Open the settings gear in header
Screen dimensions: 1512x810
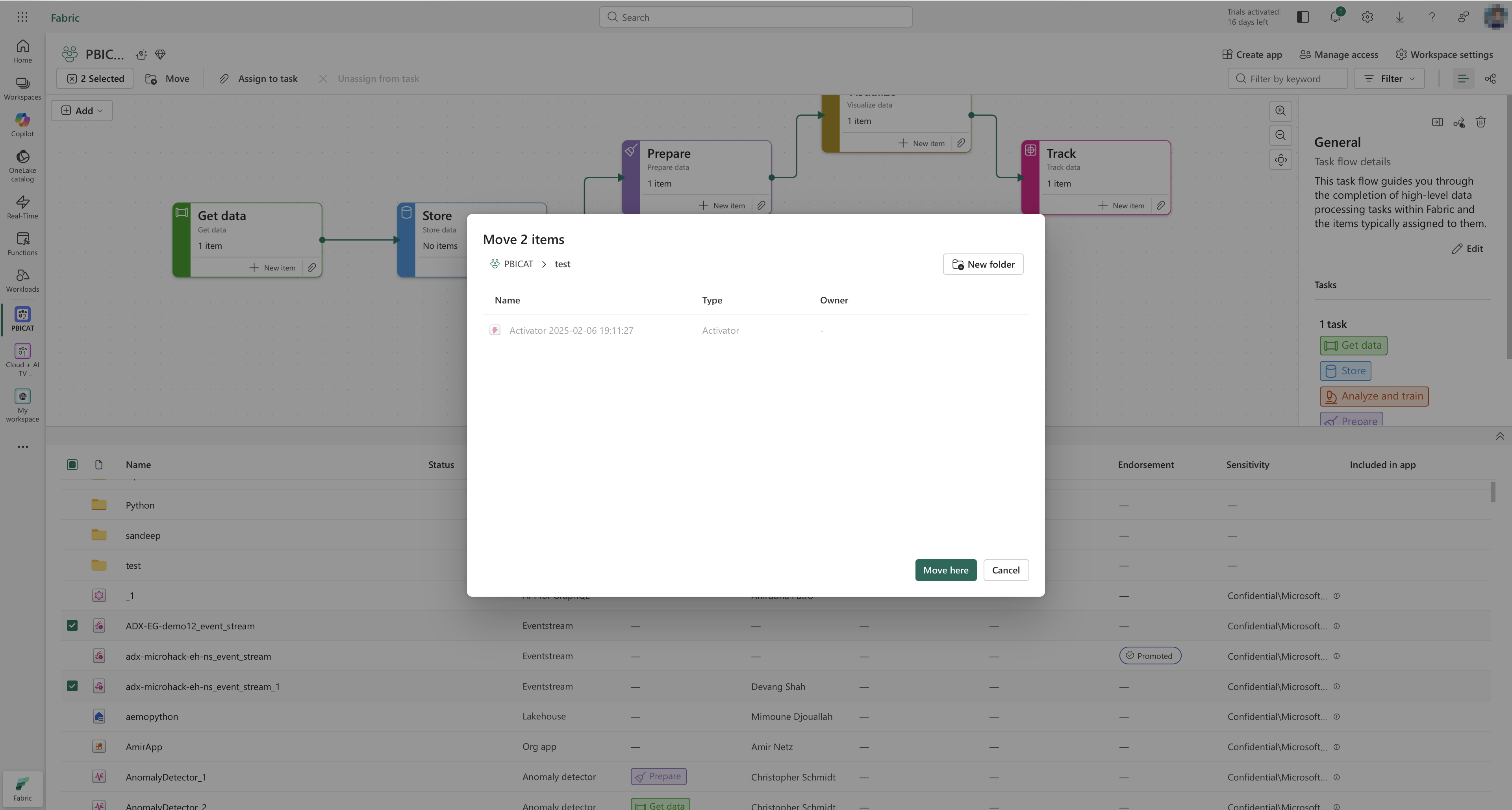pyautogui.click(x=1367, y=17)
